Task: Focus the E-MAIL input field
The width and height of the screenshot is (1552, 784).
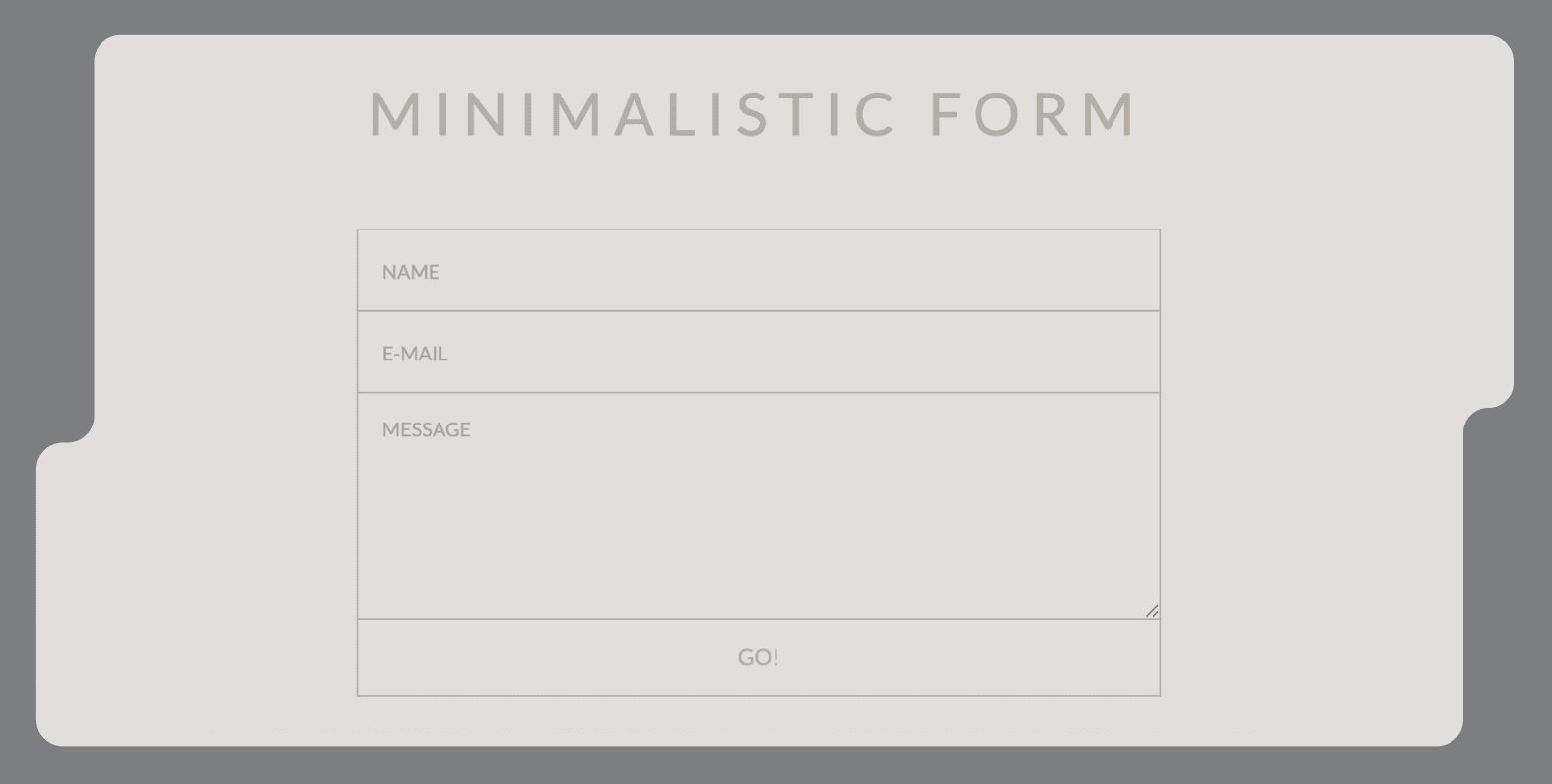Action: (x=758, y=353)
